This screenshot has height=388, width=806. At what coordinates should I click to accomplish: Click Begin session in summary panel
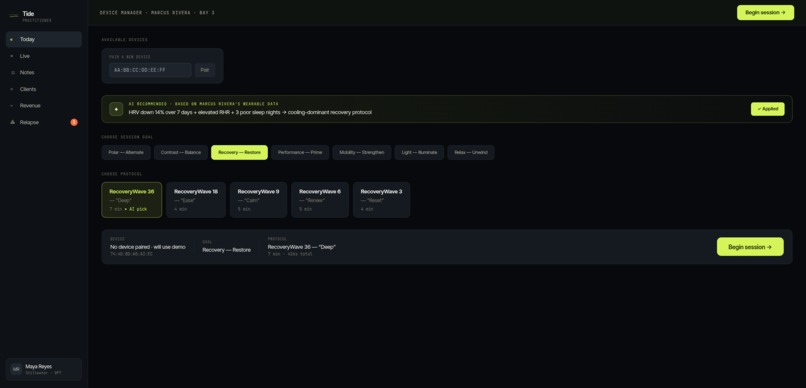click(750, 247)
